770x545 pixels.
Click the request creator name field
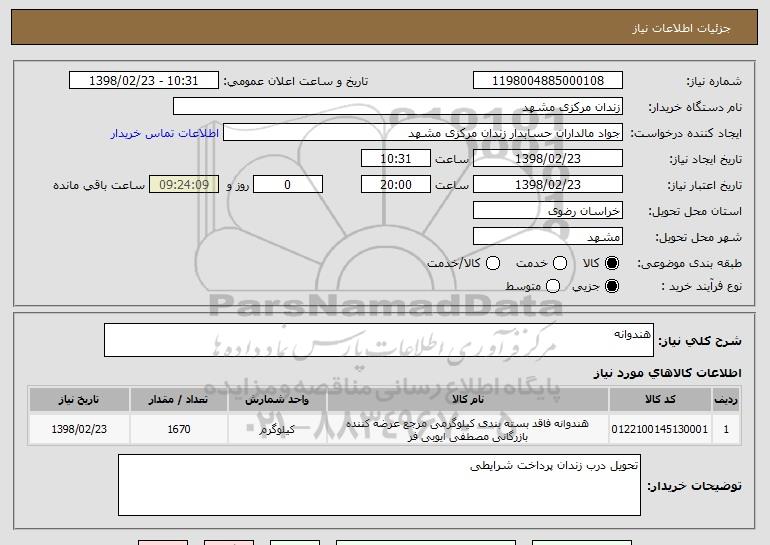(x=423, y=132)
